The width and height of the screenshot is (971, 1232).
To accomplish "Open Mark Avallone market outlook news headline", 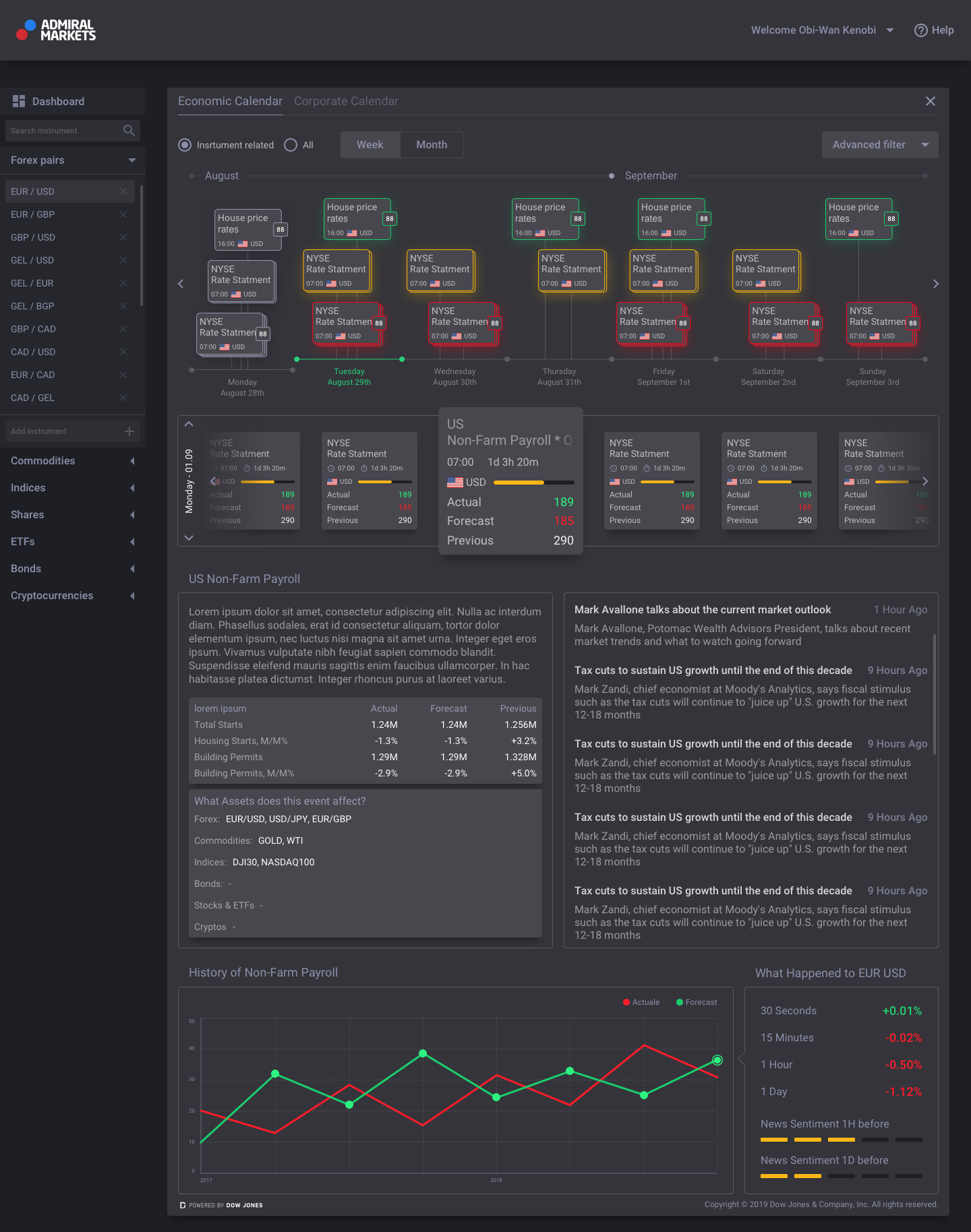I will tap(703, 610).
